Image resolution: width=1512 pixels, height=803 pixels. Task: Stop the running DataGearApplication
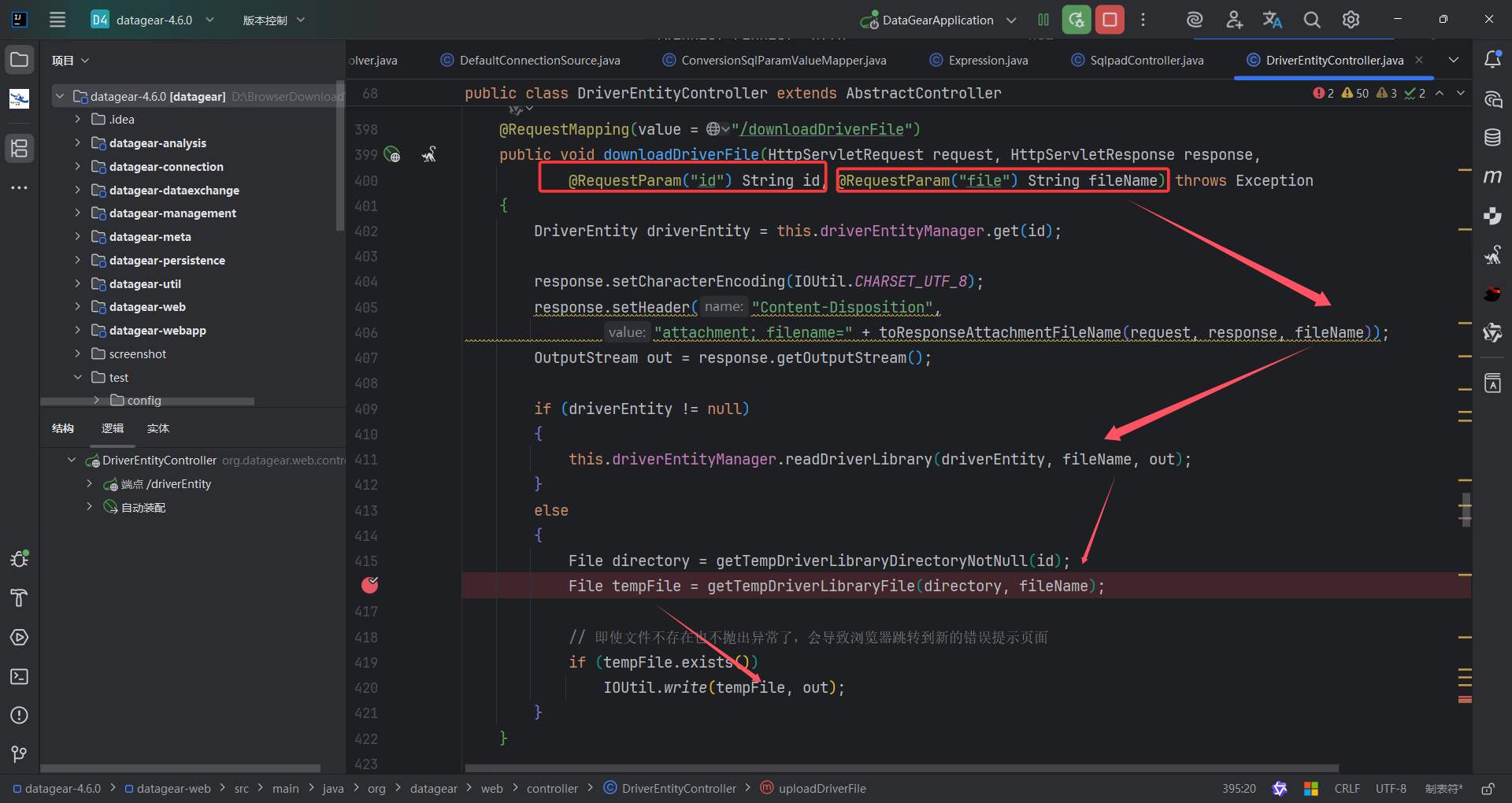(x=1110, y=20)
